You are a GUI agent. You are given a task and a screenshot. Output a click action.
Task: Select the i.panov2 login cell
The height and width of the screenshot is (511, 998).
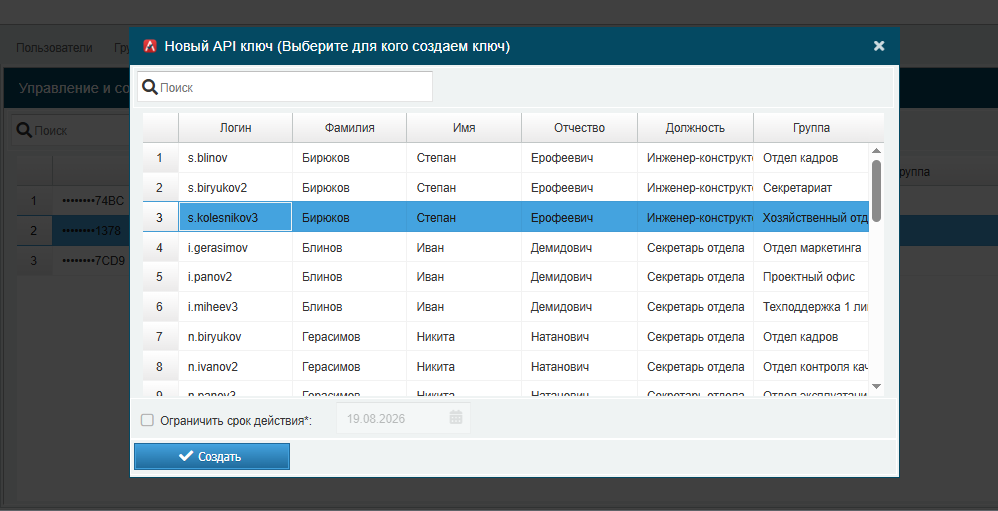[x=235, y=277]
